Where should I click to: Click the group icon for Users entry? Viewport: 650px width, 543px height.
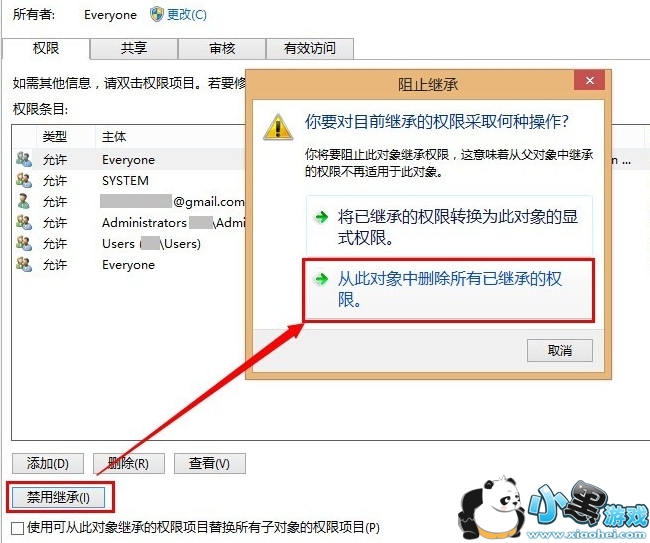[24, 243]
